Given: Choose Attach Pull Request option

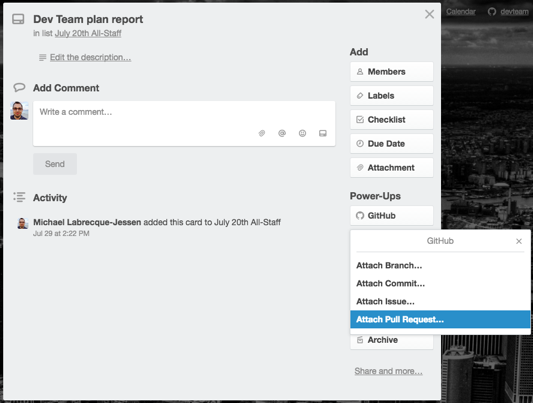Looking at the screenshot, I should coord(440,319).
